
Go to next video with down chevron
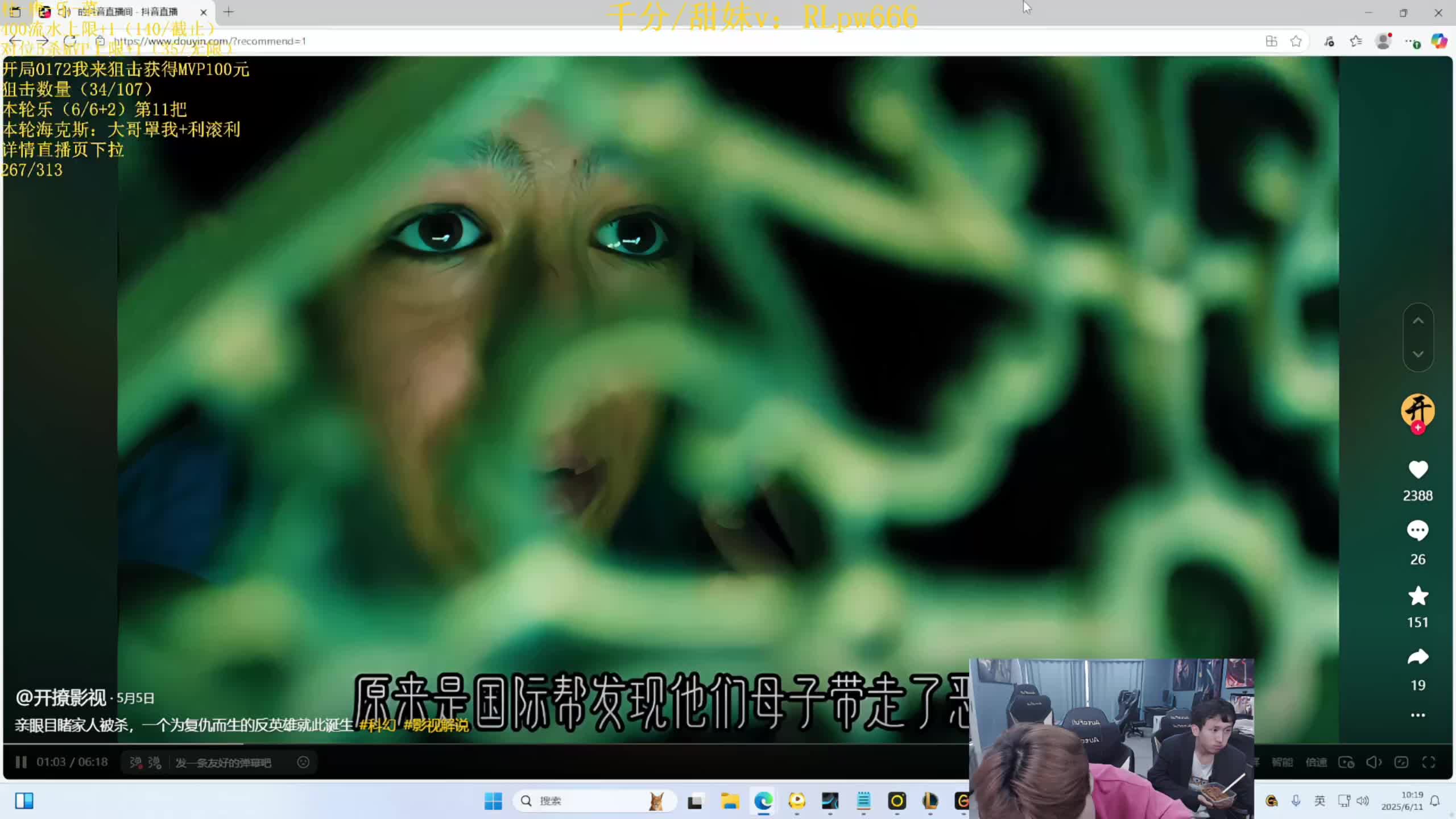tap(1418, 354)
